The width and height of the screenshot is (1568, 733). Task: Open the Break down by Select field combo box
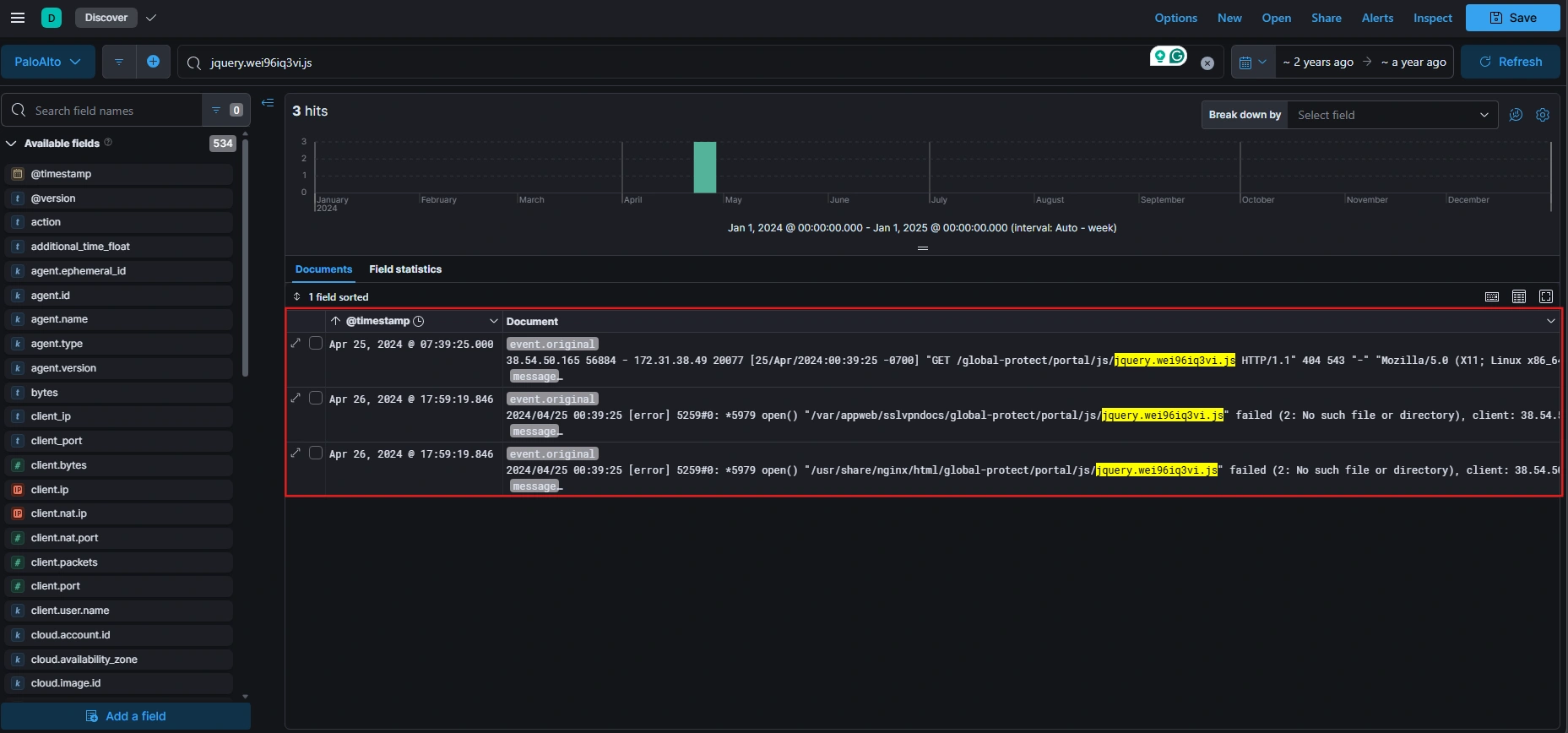[x=1392, y=115]
